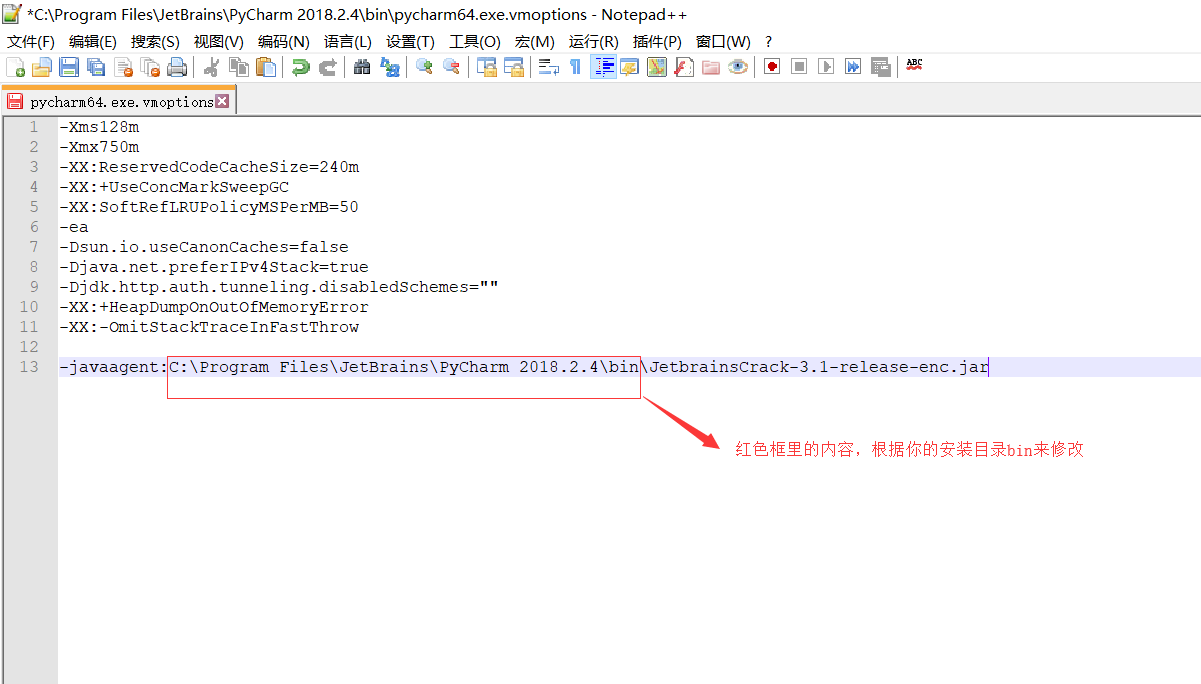
Task: Toggle synchronized vertical scrolling
Action: (x=487, y=67)
